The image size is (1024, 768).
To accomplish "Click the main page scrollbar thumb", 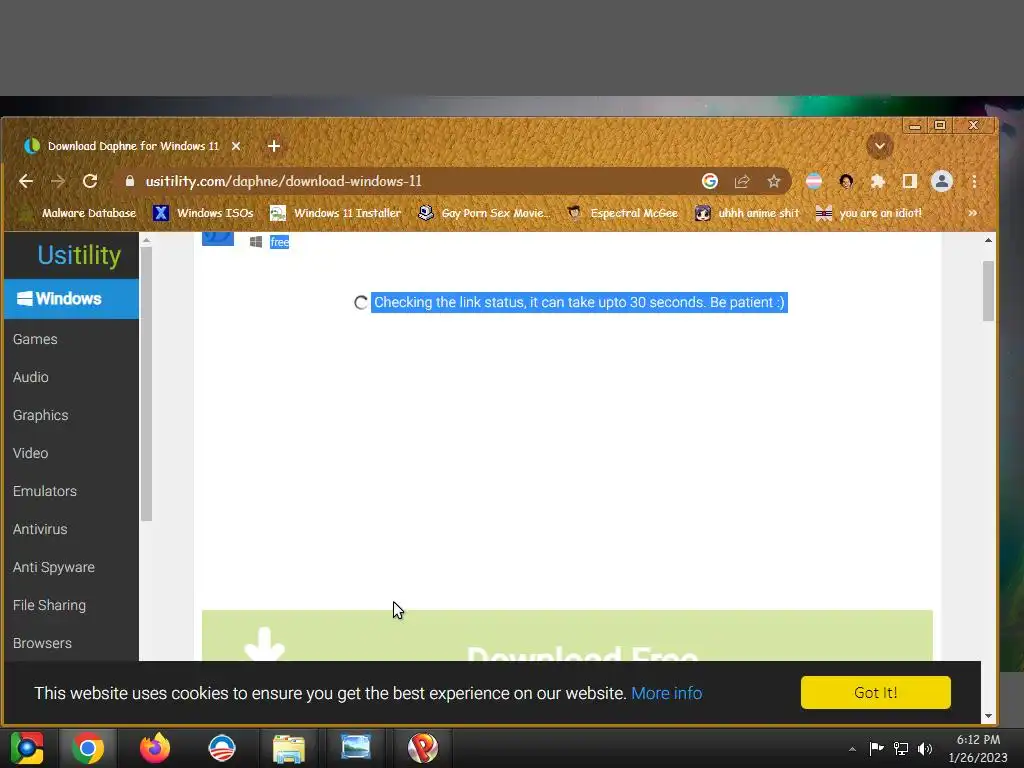I will point(988,291).
